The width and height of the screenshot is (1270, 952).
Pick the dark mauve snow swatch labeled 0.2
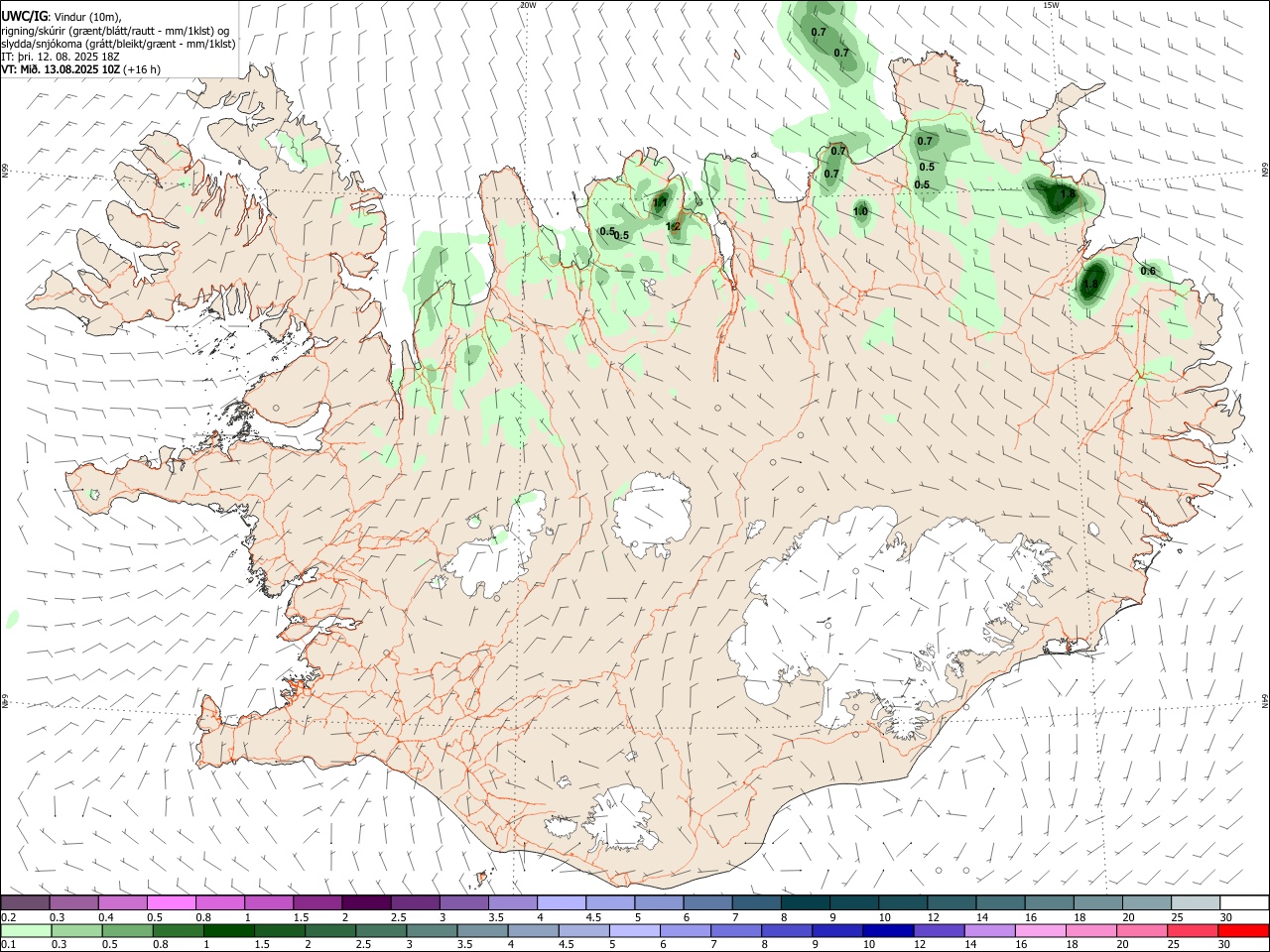click(25, 902)
